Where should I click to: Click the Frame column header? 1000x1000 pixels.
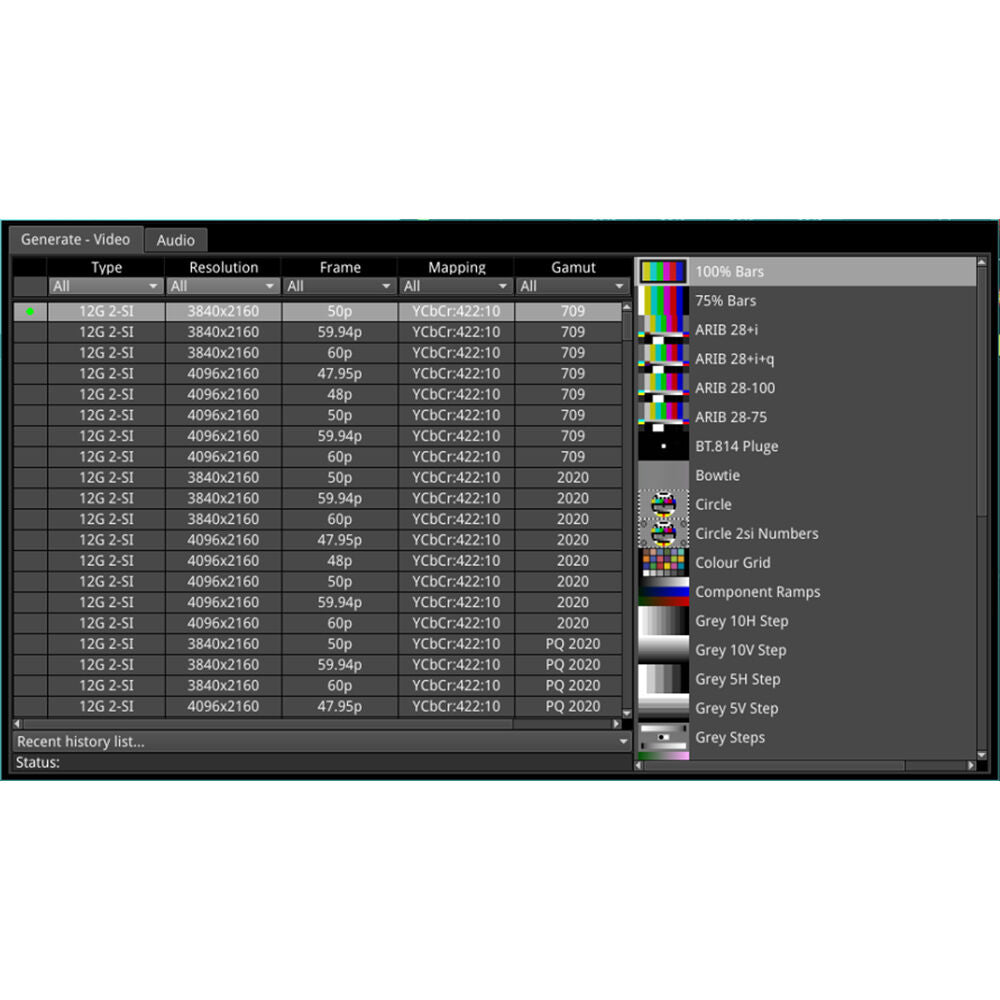click(x=340, y=267)
